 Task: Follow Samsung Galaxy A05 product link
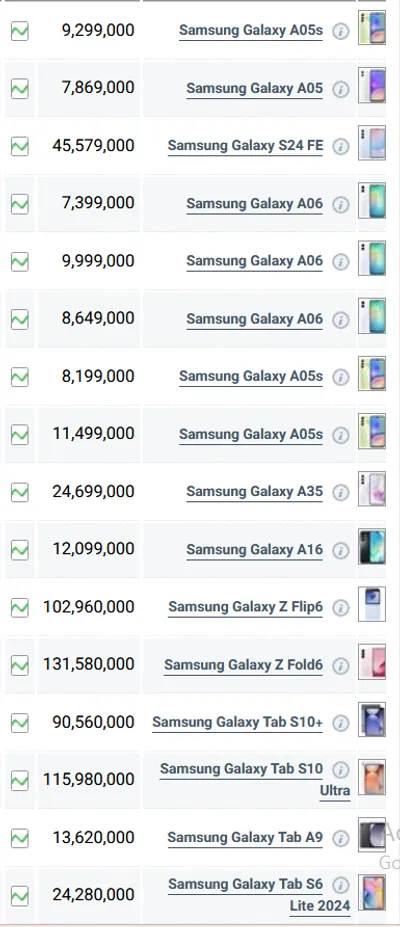(x=255, y=89)
